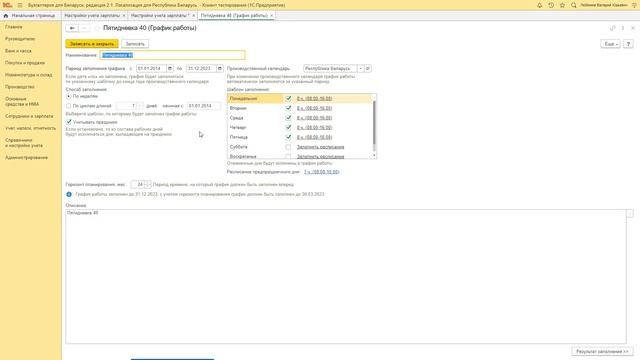Click Записать и закрыть button
The width and height of the screenshot is (640, 360).
pyautogui.click(x=92, y=44)
